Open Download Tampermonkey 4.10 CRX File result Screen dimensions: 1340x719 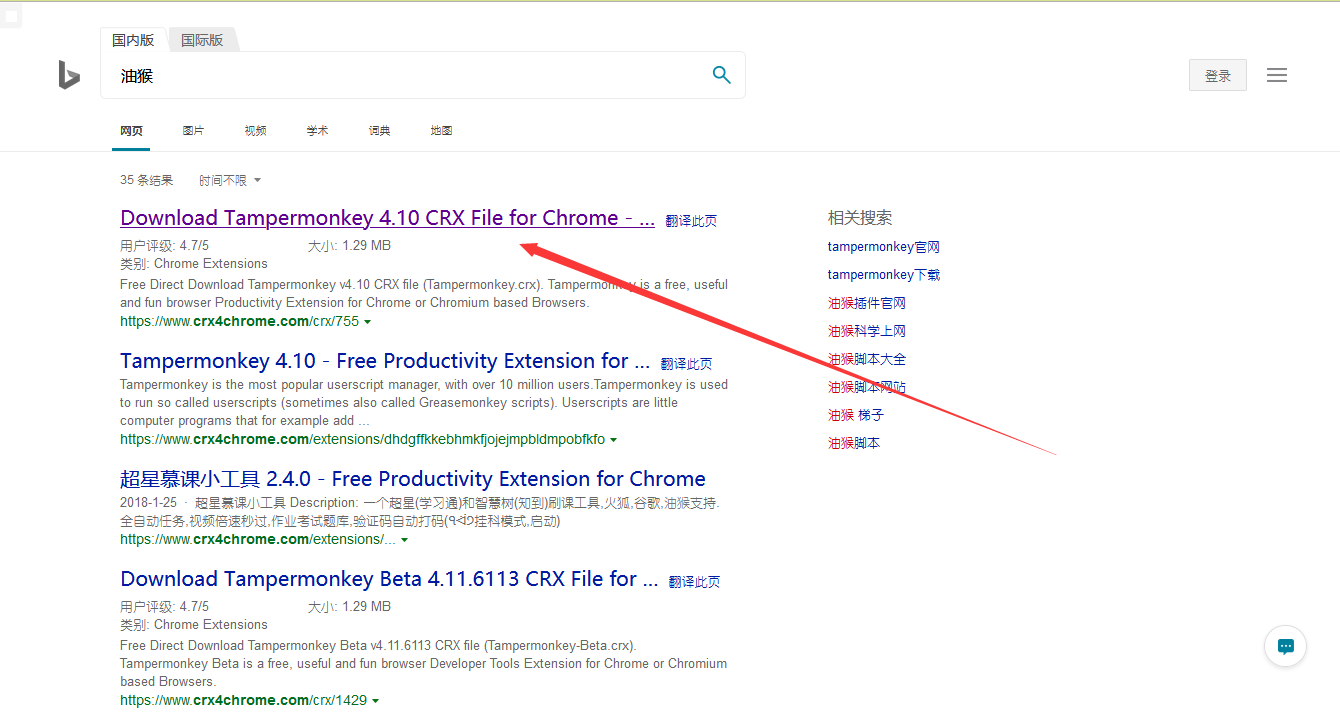387,218
